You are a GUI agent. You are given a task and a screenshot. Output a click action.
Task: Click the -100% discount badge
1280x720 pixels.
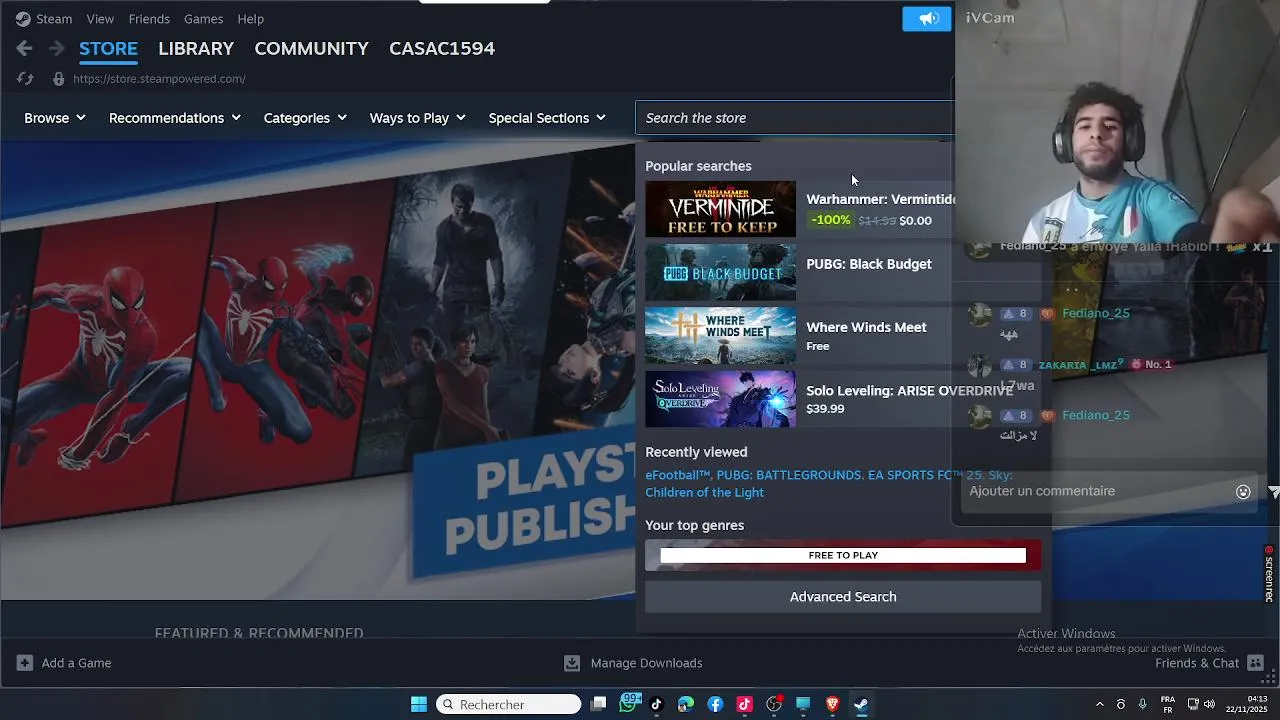pyautogui.click(x=831, y=220)
